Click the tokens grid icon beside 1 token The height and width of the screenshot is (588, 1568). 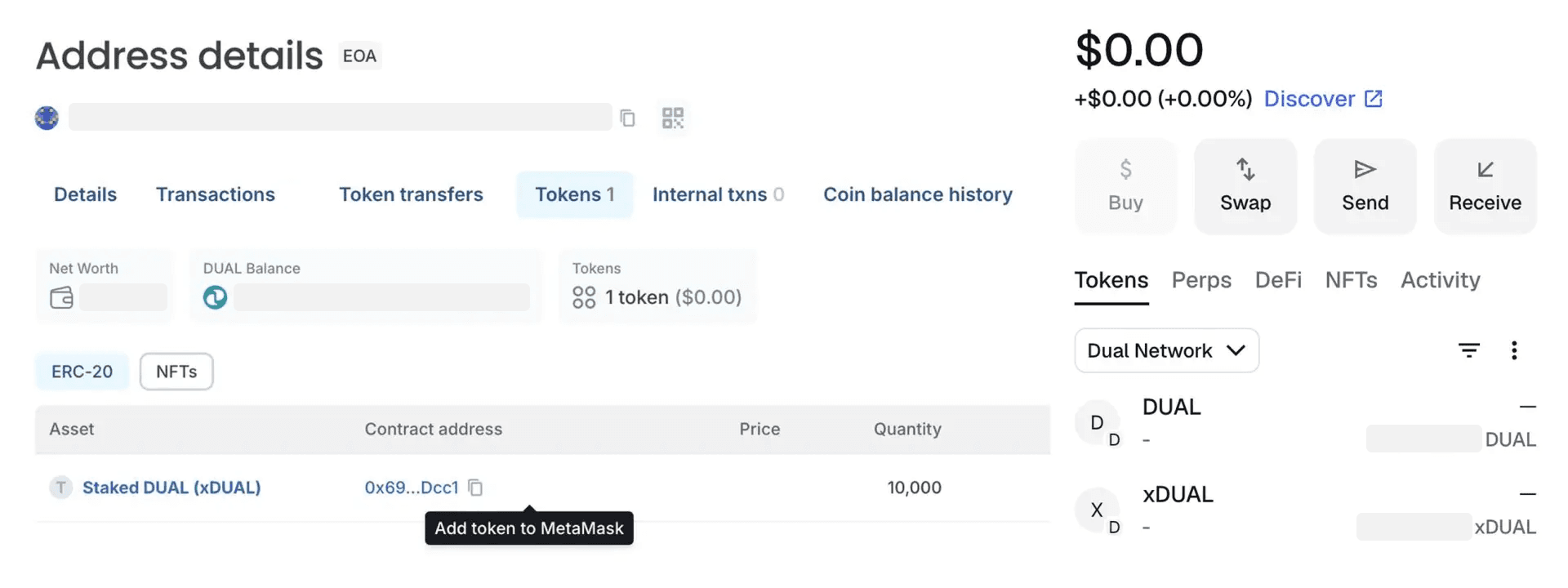[x=584, y=297]
